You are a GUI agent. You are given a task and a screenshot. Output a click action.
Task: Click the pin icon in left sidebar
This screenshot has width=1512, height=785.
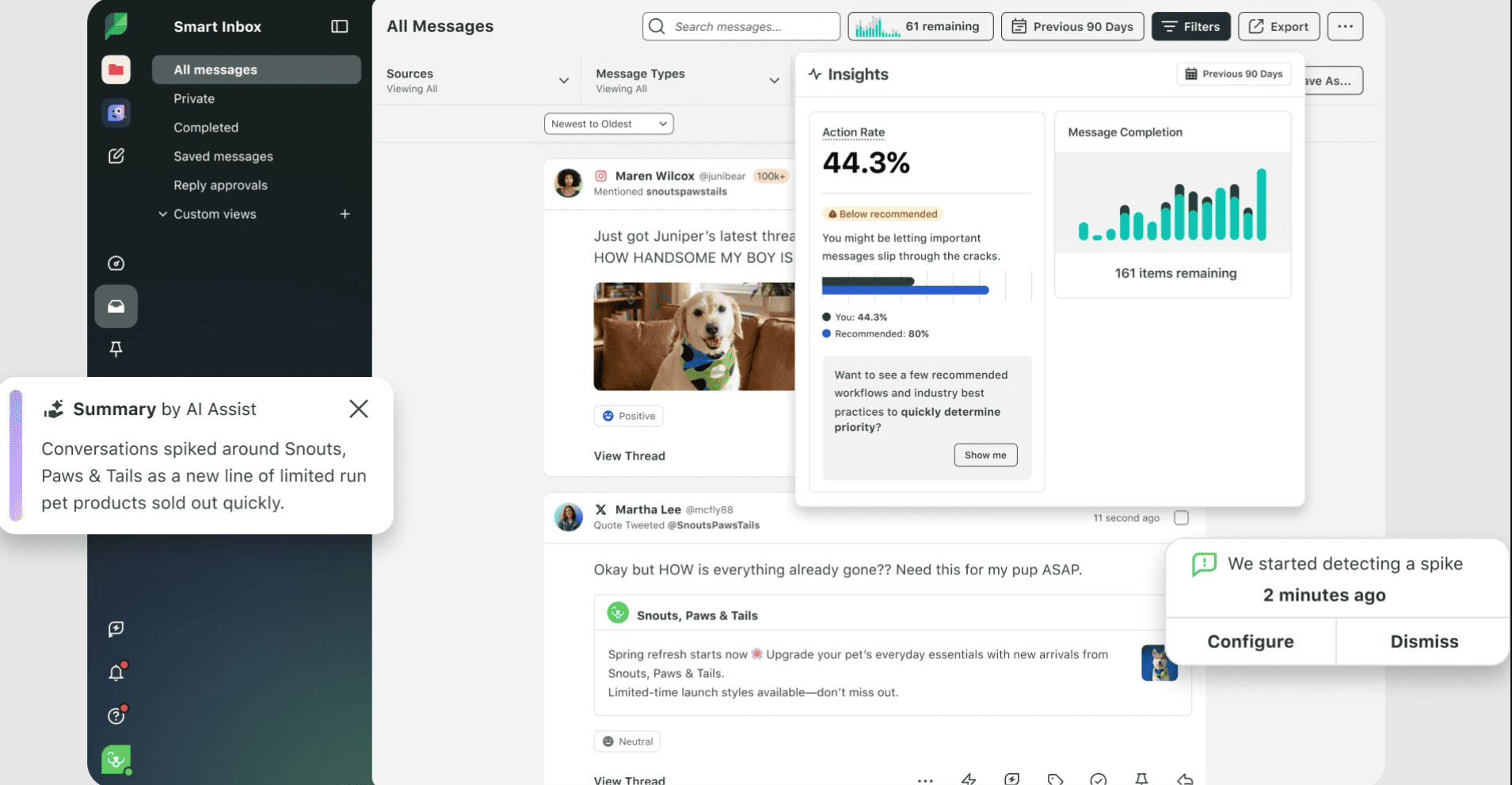[x=116, y=349]
